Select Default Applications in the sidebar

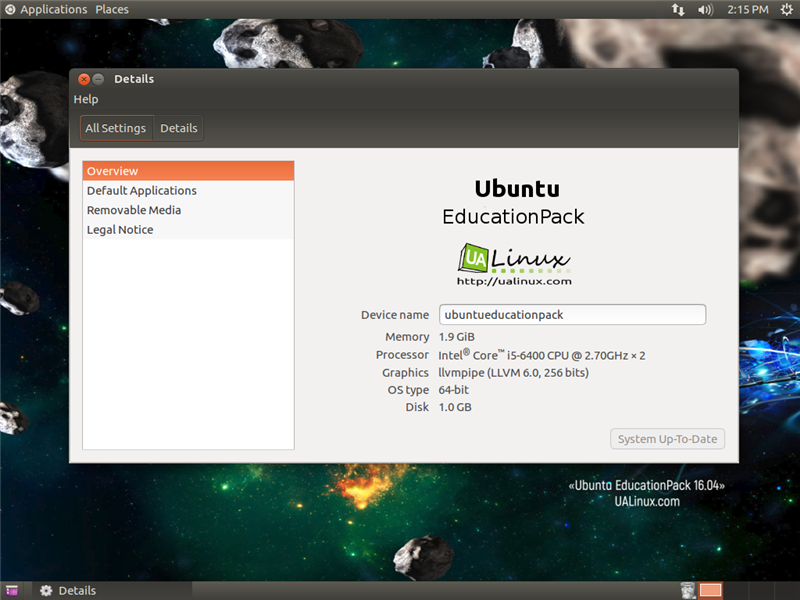(x=188, y=190)
